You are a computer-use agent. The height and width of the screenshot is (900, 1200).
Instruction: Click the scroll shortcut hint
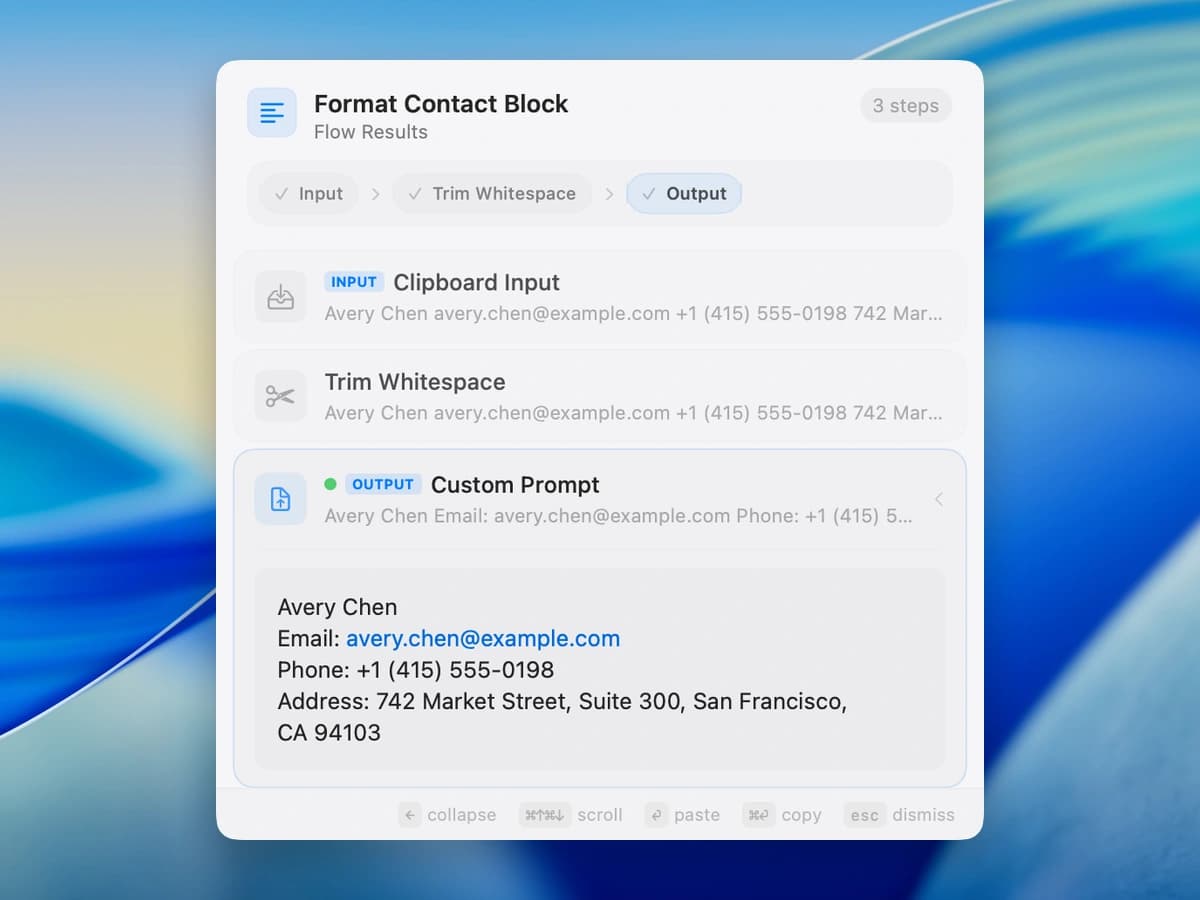pyautogui.click(x=571, y=815)
